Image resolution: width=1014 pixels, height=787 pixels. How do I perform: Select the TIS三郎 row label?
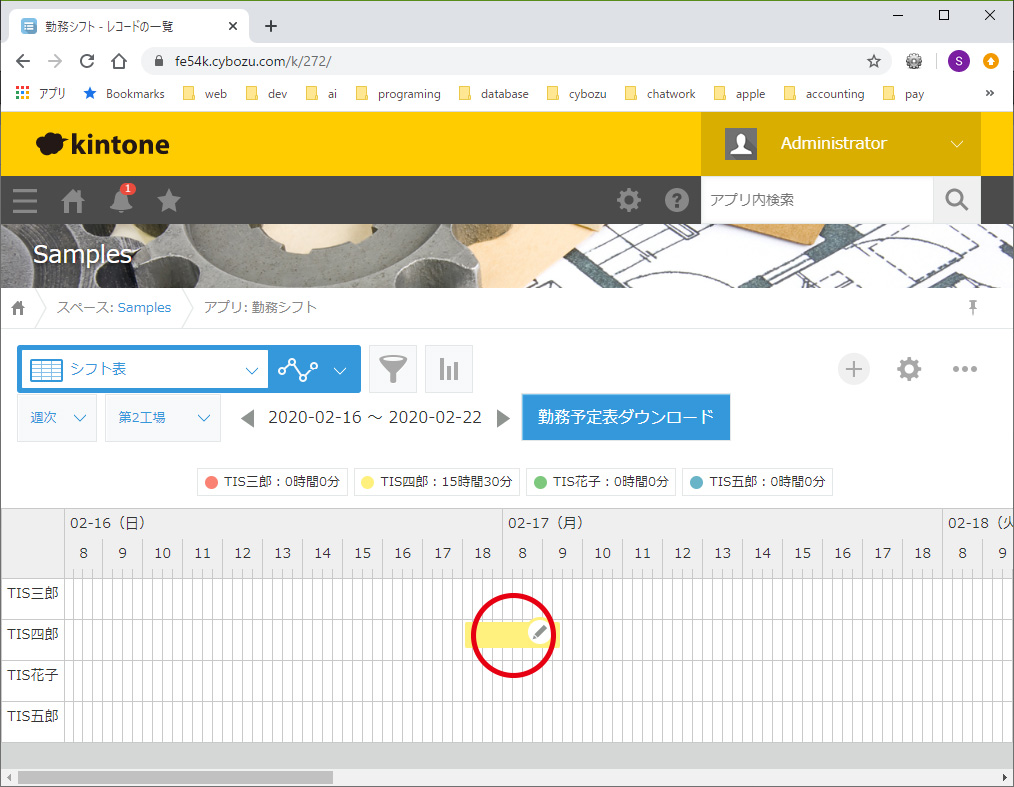(33, 593)
